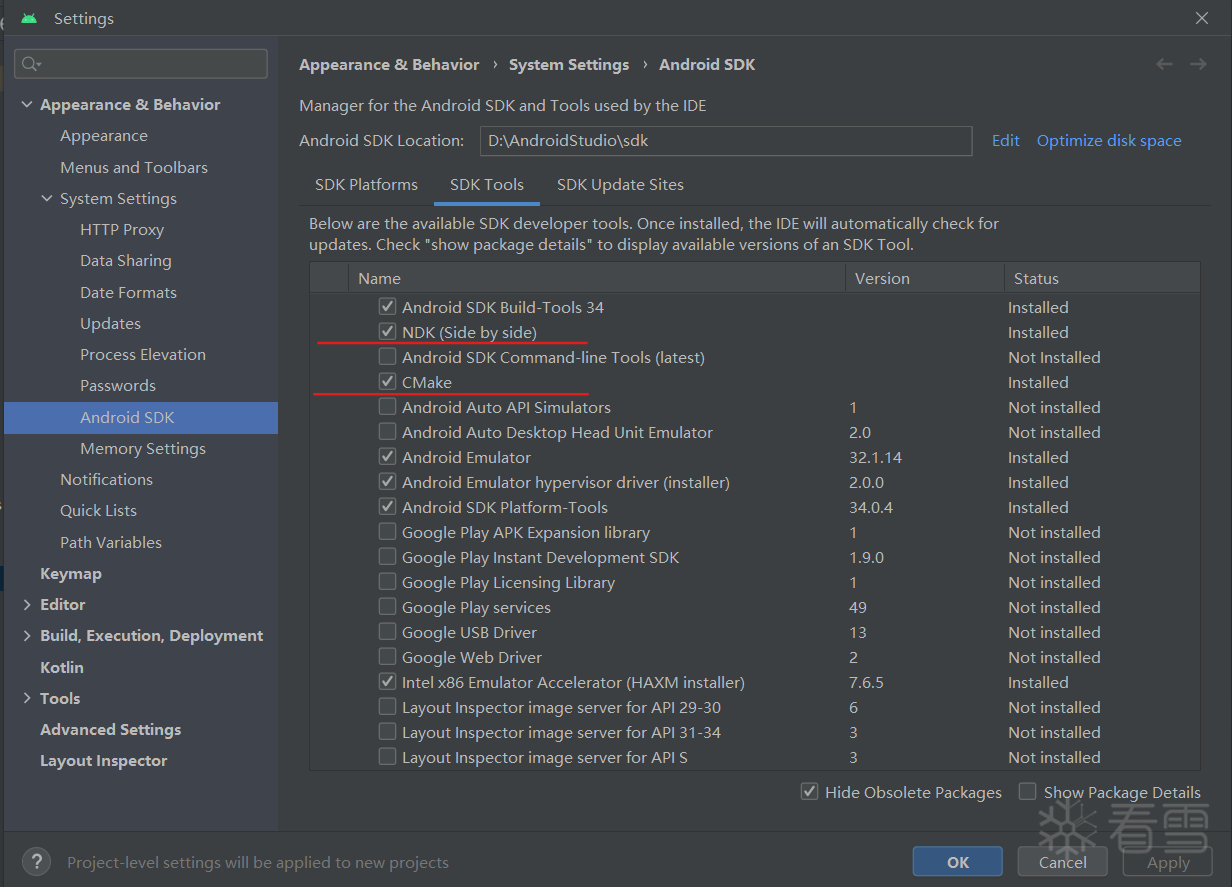Check Google Play services checkbox
Image resolution: width=1232 pixels, height=887 pixels.
click(x=387, y=607)
